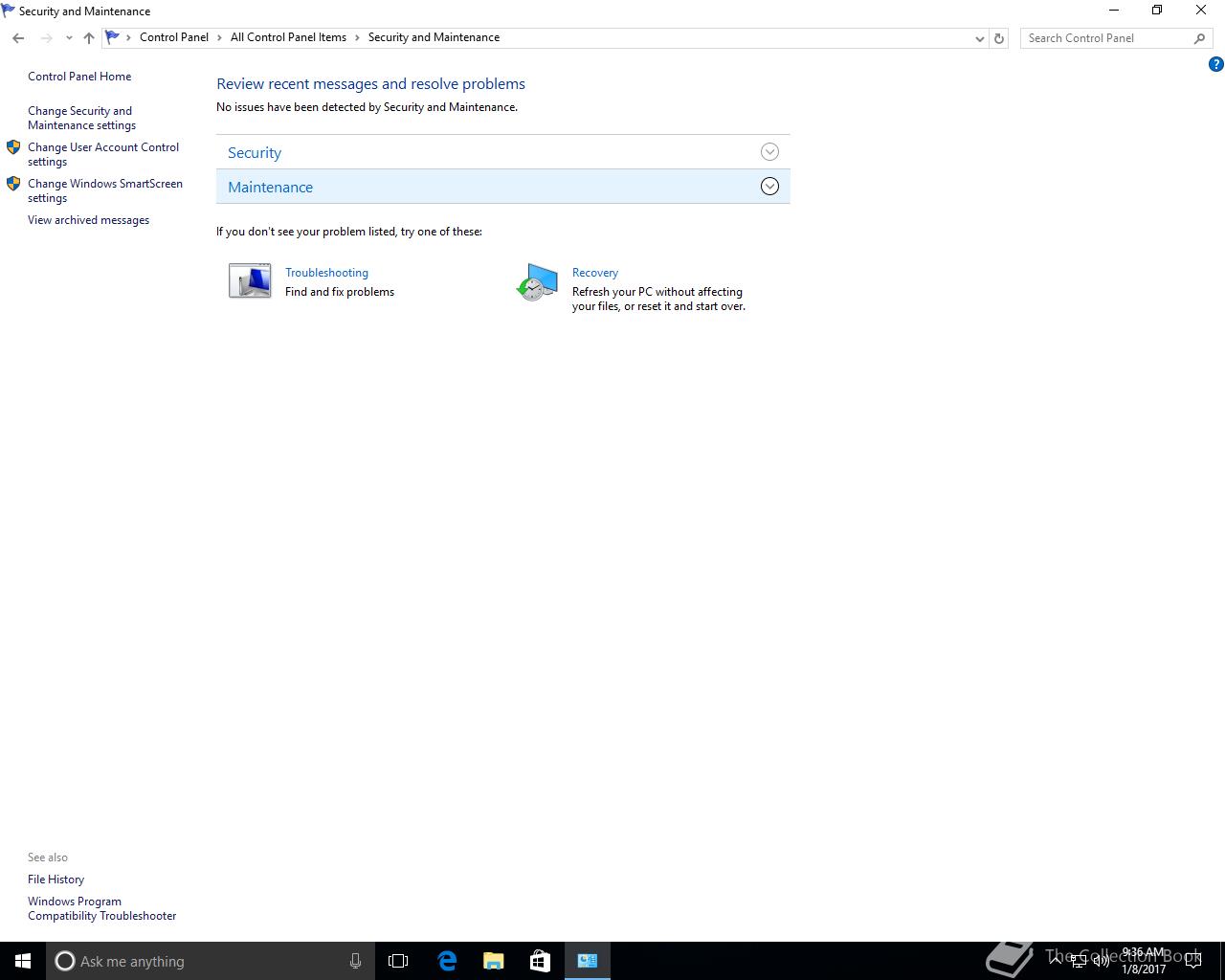Click the Recovery link text

pyautogui.click(x=595, y=273)
